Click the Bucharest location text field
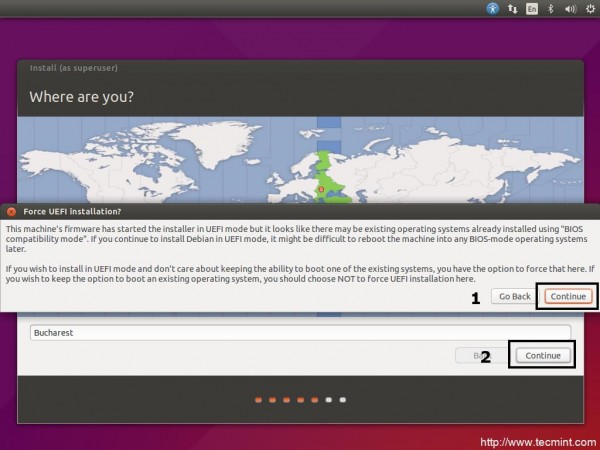Image resolution: width=600 pixels, height=450 pixels. 300,333
